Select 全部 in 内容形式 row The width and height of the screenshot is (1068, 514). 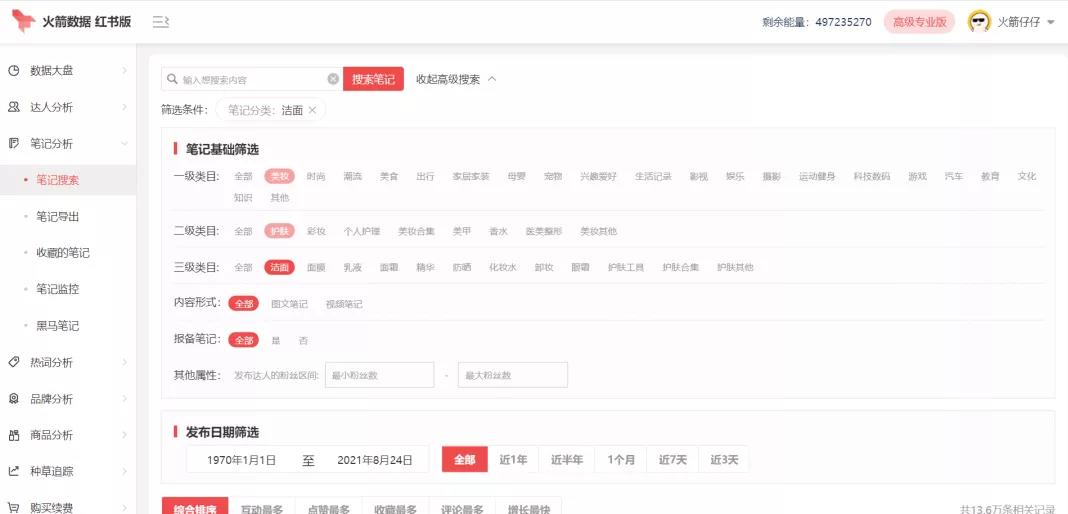(243, 304)
